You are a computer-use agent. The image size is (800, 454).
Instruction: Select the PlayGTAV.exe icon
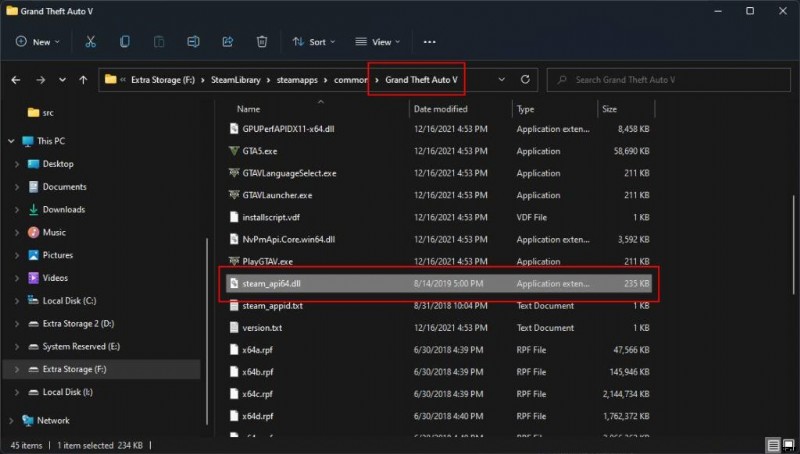tap(234, 261)
